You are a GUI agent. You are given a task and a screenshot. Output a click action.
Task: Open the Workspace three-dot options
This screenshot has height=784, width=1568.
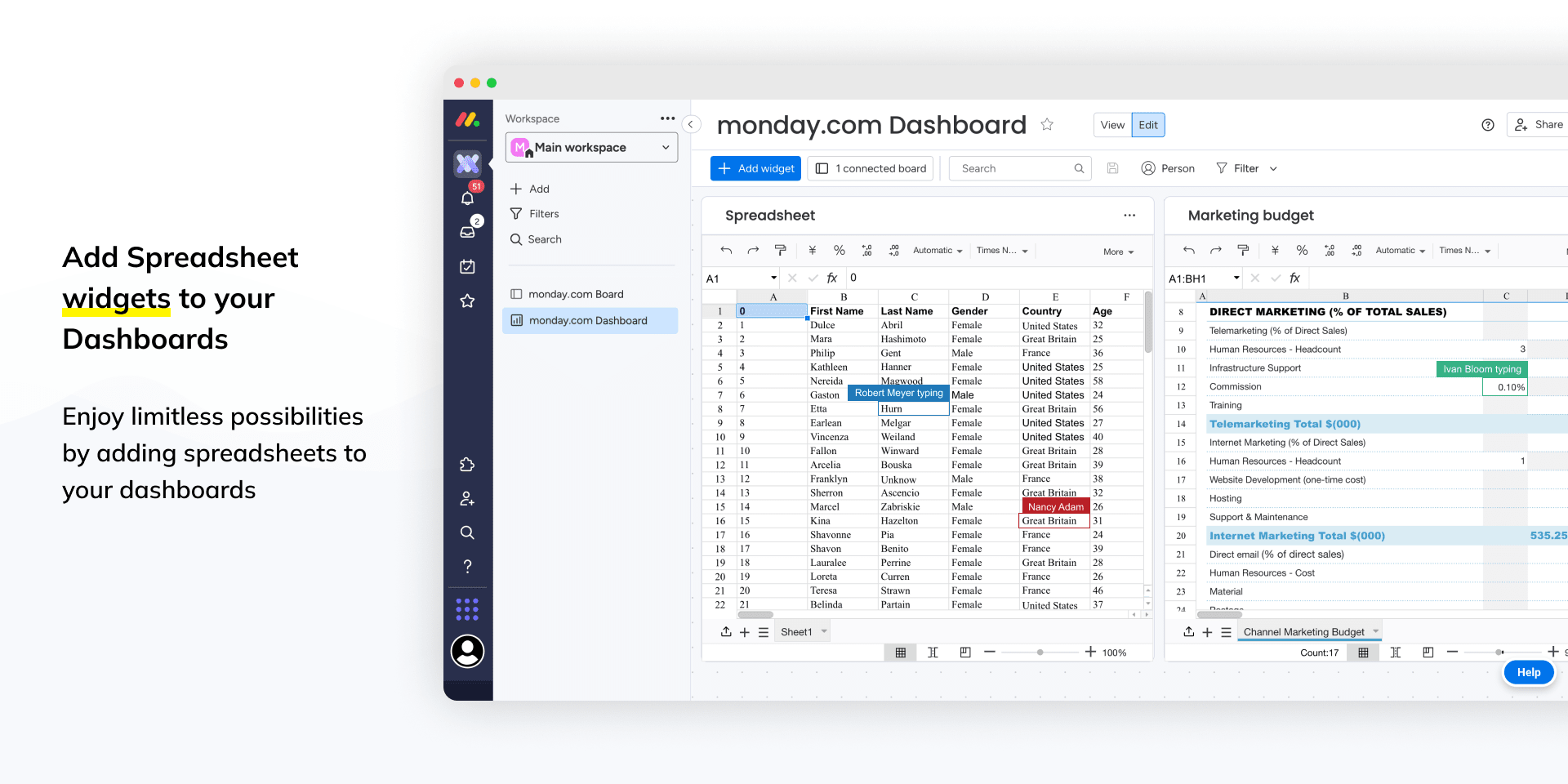(x=668, y=118)
